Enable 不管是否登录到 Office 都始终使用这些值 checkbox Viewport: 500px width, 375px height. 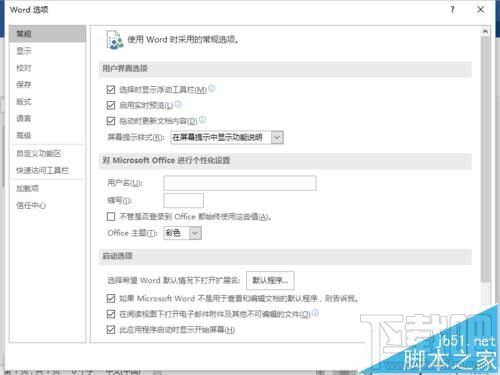click(111, 217)
